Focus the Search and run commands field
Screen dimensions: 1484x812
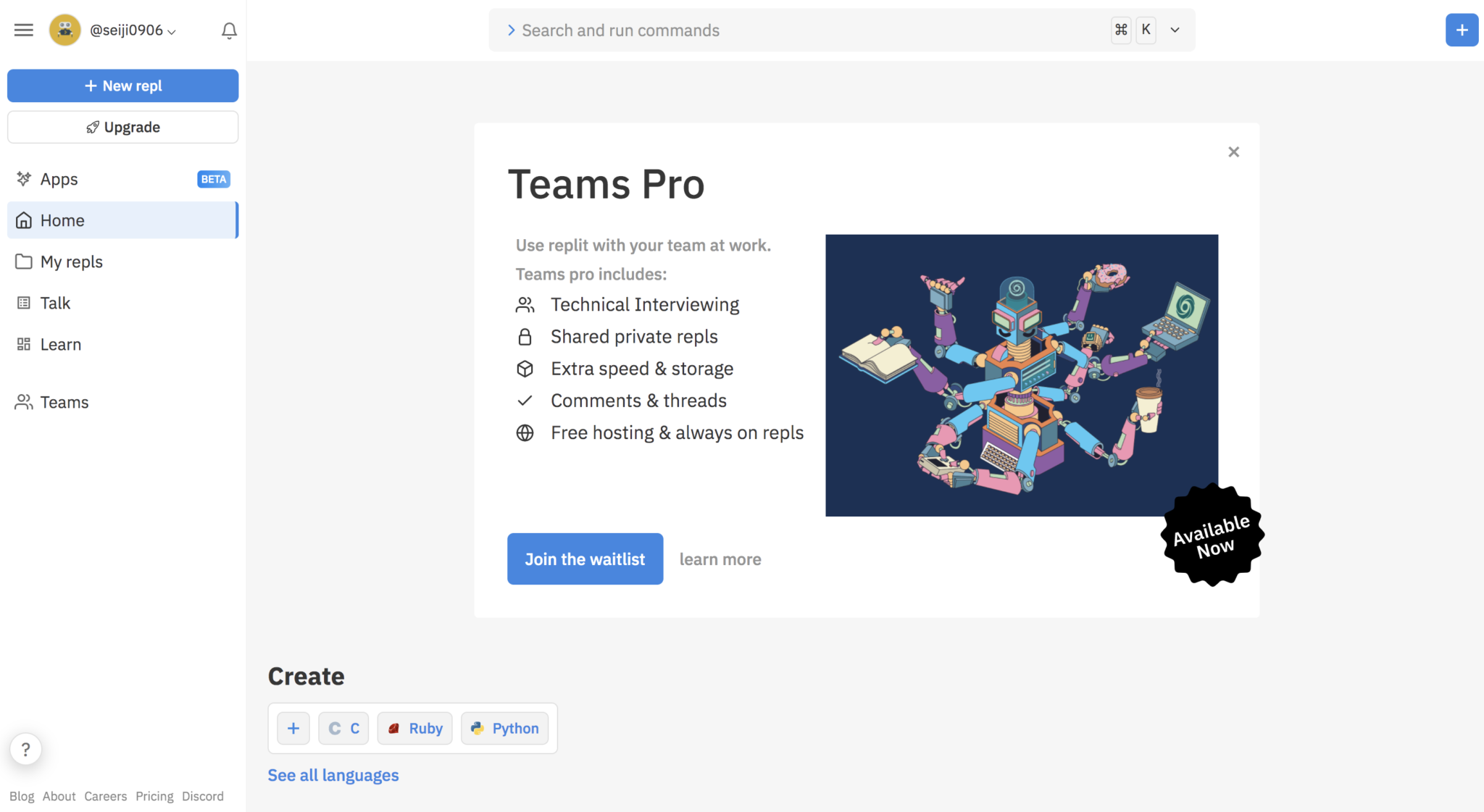[x=797, y=30]
